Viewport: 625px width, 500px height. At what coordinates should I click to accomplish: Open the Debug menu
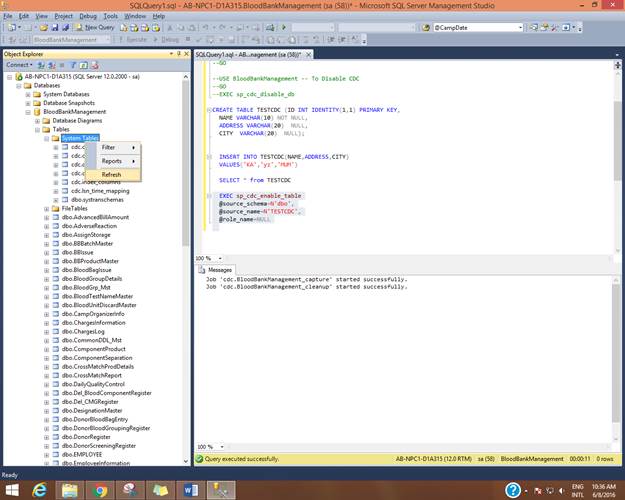pos(87,16)
